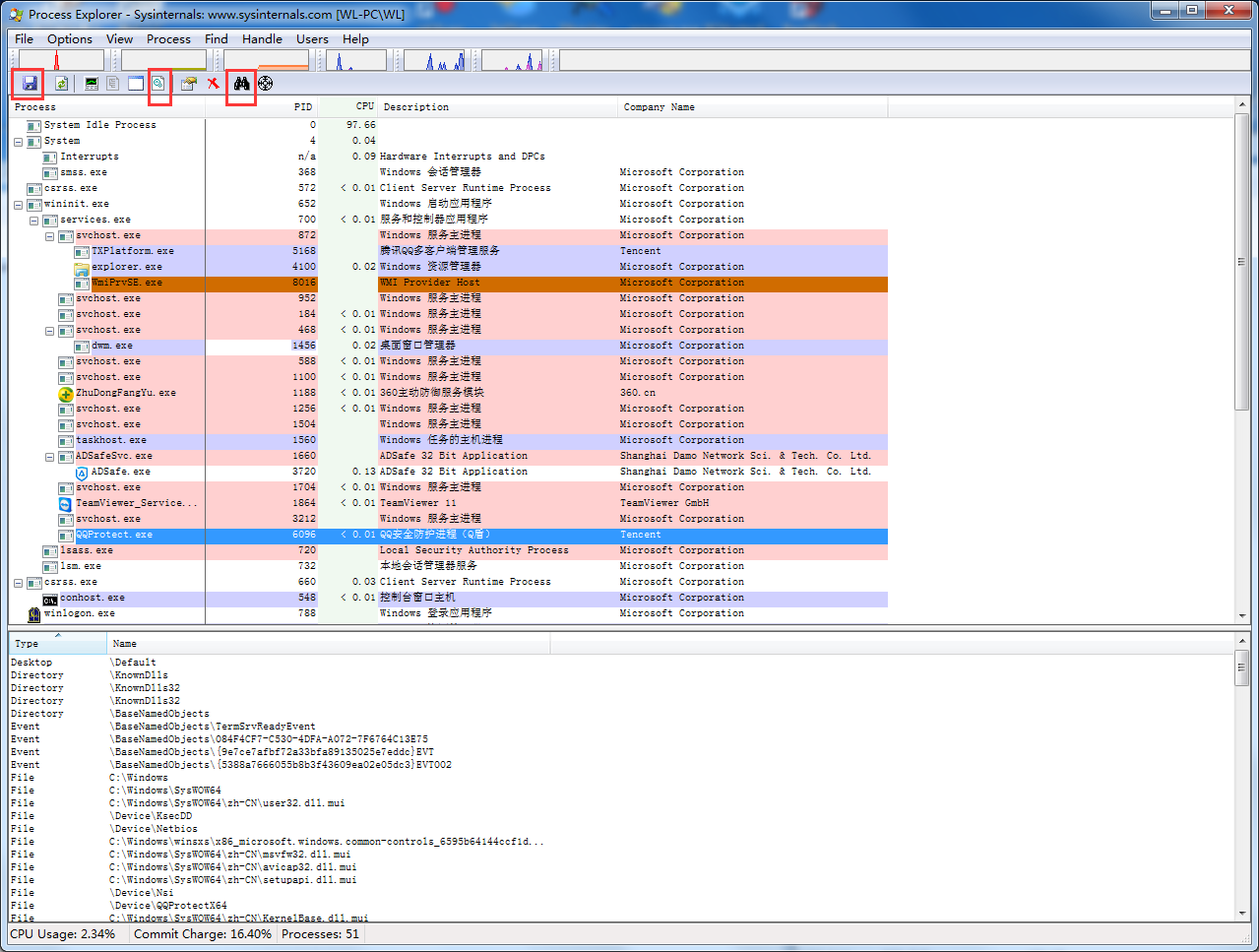Sort by the Process column header
1259x952 pixels.
107,106
